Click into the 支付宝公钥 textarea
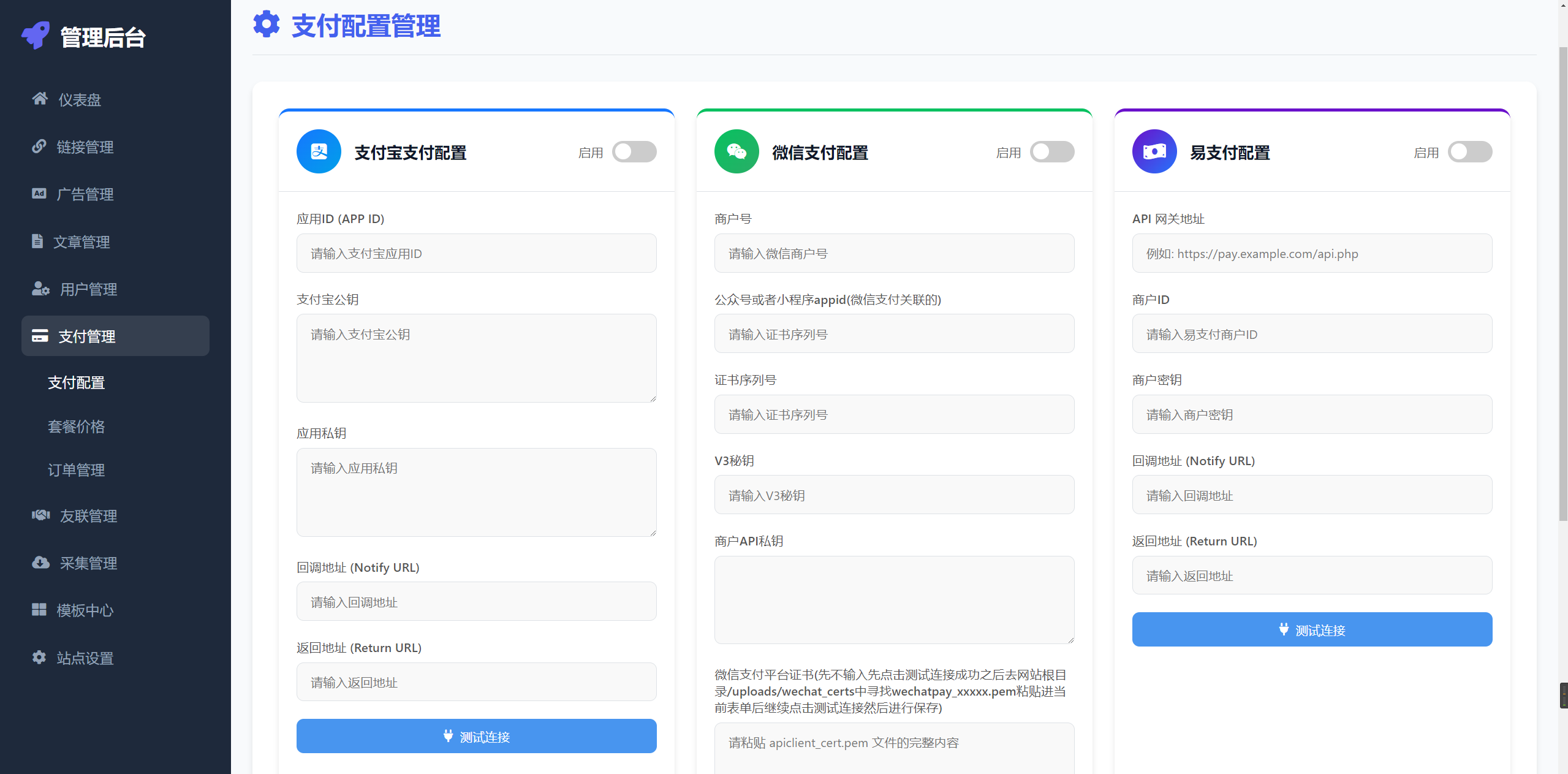This screenshot has width=1568, height=774. coord(477,359)
